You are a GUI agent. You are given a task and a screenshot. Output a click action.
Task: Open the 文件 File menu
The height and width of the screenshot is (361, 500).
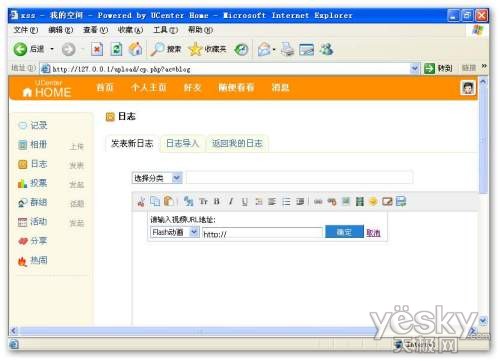[25, 30]
